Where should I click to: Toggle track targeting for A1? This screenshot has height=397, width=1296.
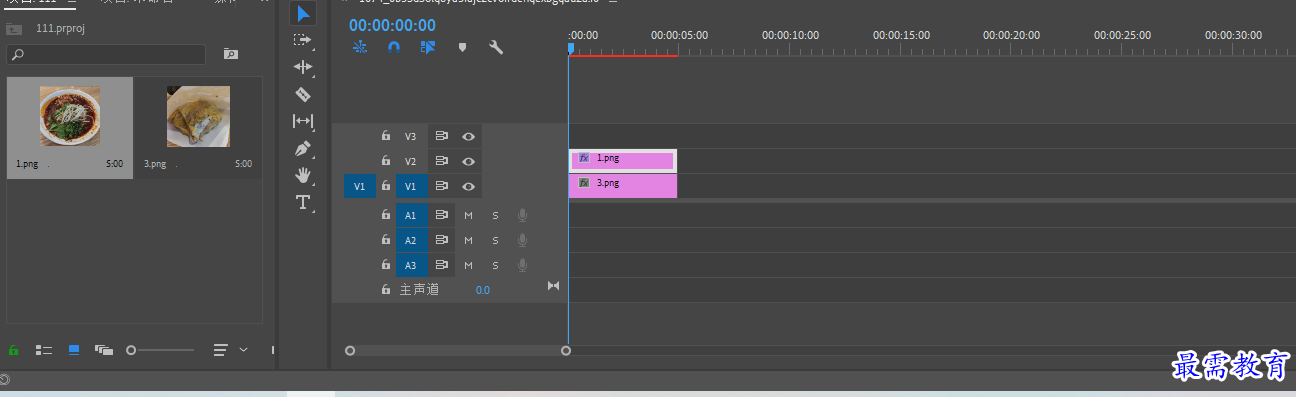click(410, 215)
